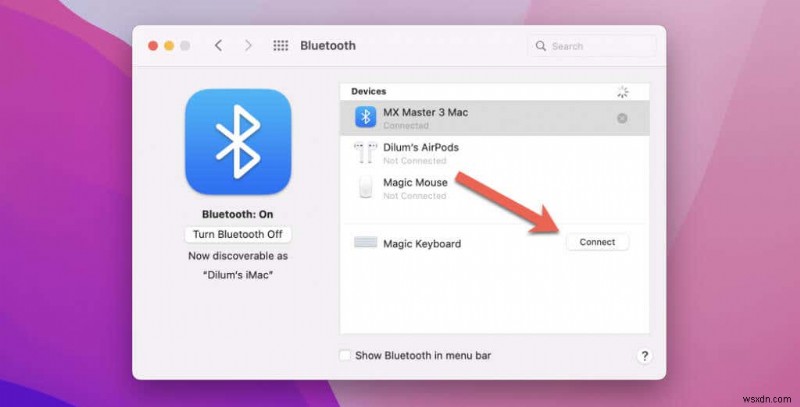The height and width of the screenshot is (407, 800).
Task: Click the large Bluetooth logo icon
Action: click(x=238, y=142)
